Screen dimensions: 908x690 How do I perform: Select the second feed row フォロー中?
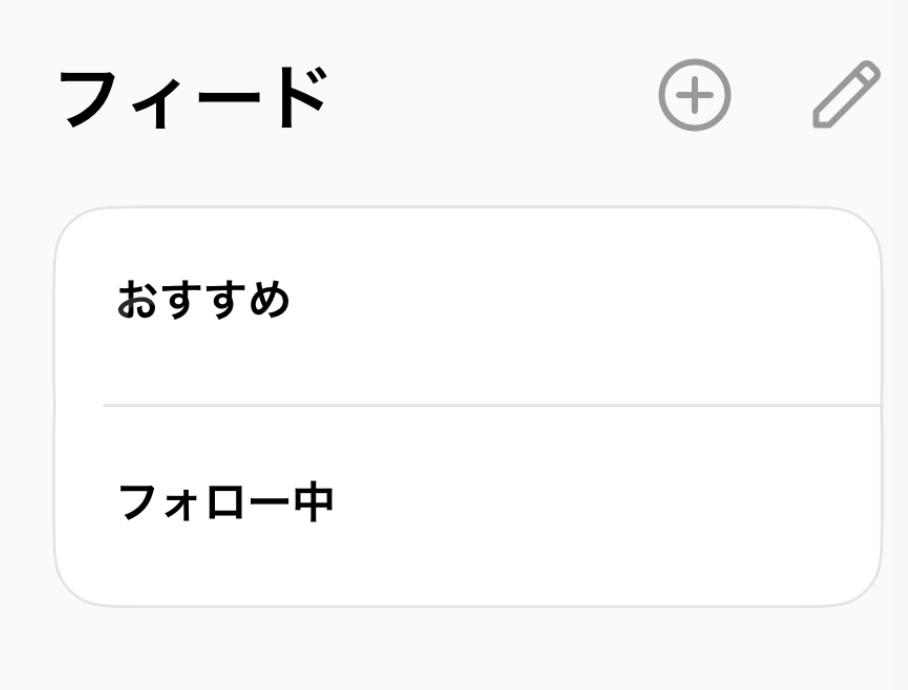[x=468, y=505]
